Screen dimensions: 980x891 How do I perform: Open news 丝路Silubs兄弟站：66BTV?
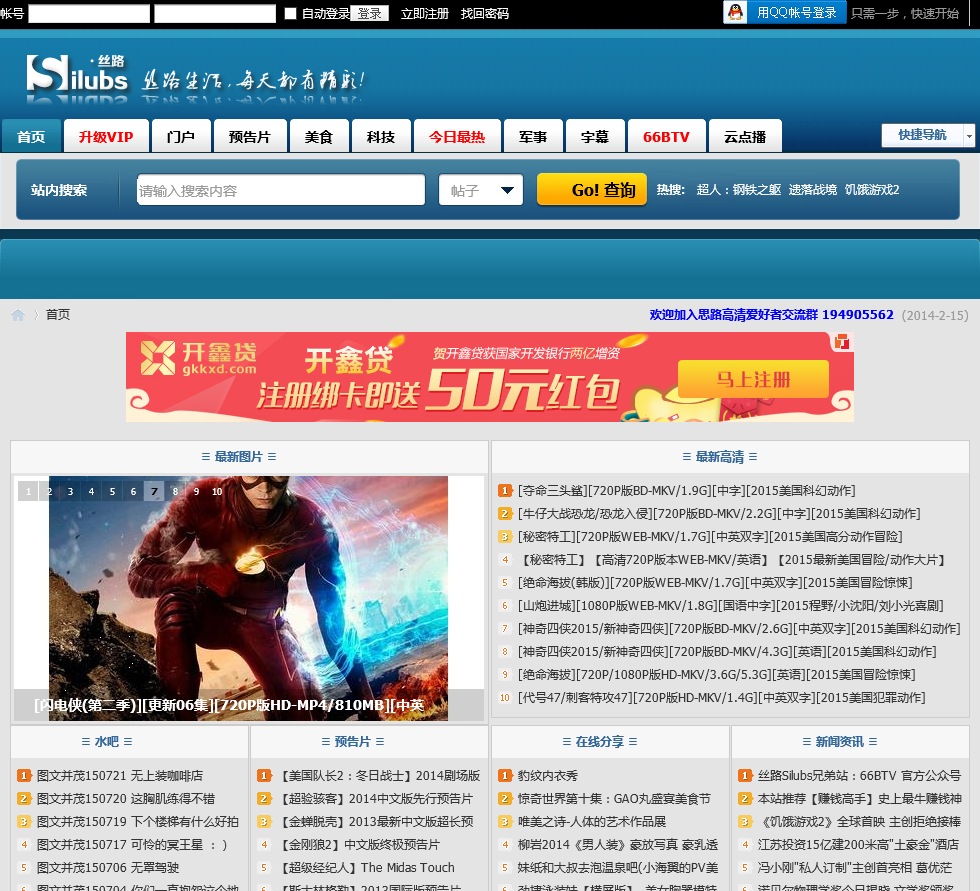tap(859, 775)
